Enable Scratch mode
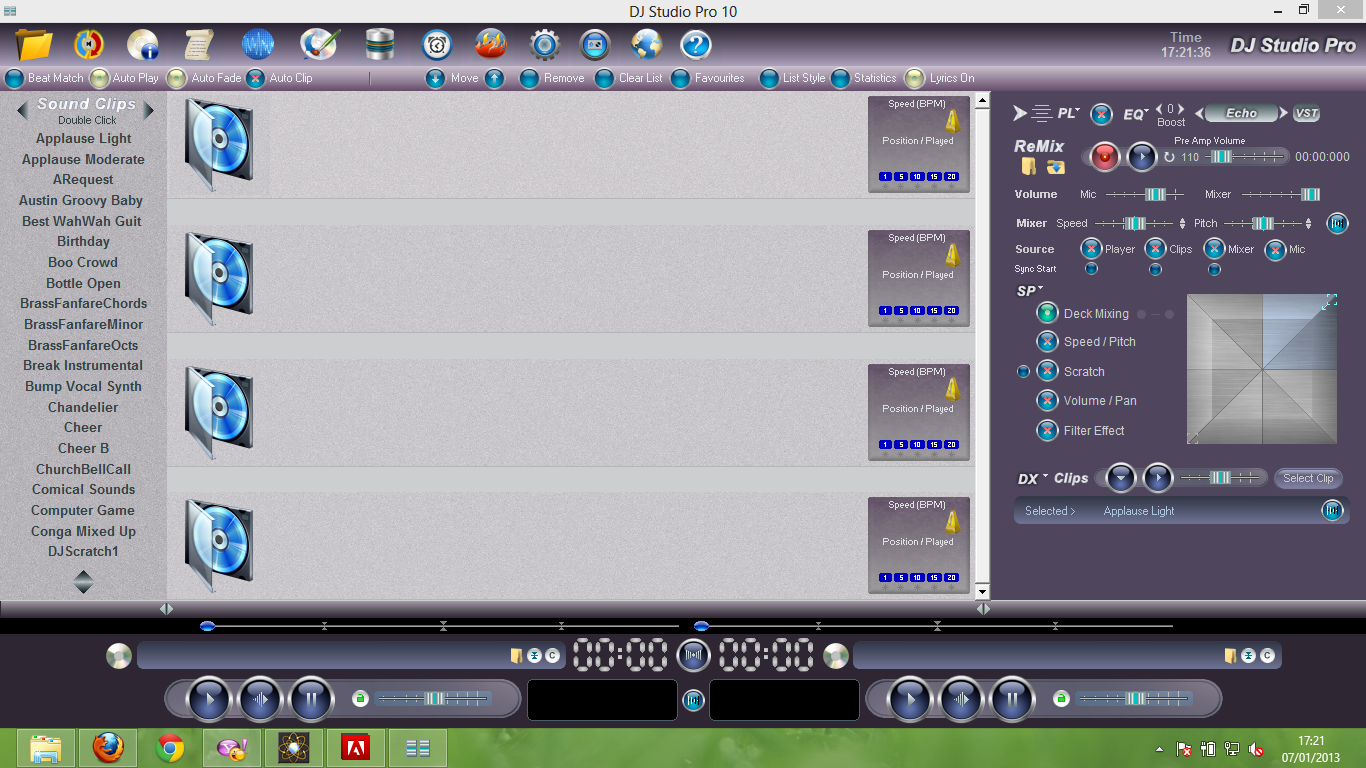Image resolution: width=1366 pixels, height=768 pixels. point(1047,371)
